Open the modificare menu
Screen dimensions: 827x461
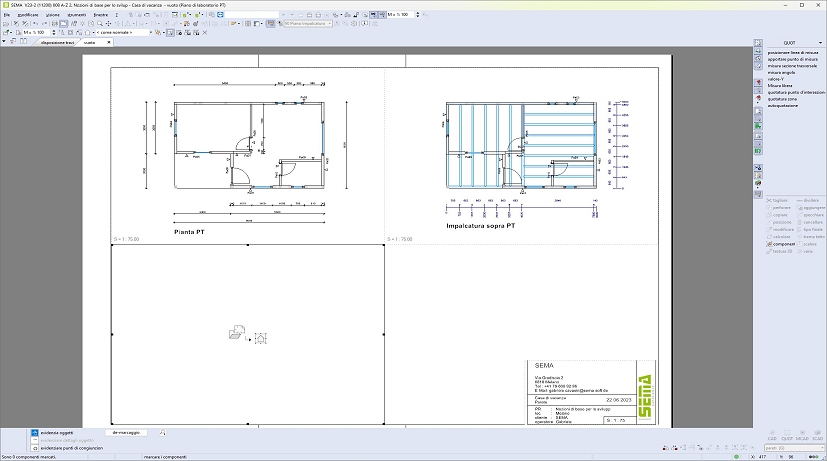click(27, 15)
